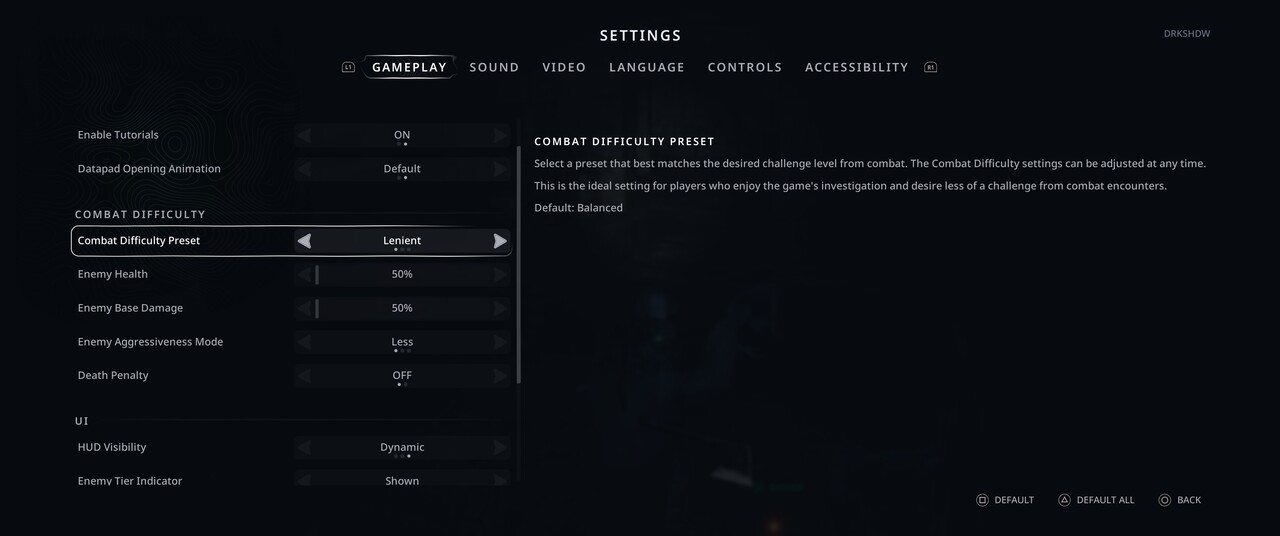The height and width of the screenshot is (536, 1280).
Task: Switch to the Sound tab
Action: click(x=494, y=68)
